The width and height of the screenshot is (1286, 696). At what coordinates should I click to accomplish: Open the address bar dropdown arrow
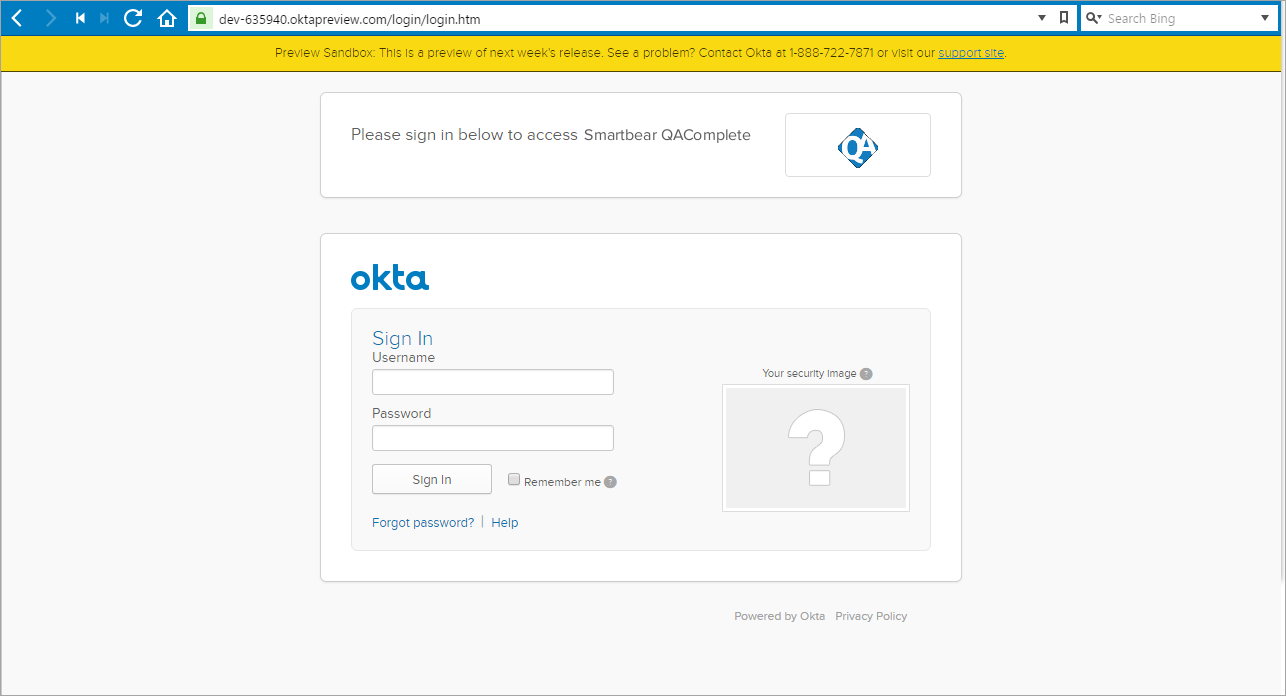[1040, 17]
